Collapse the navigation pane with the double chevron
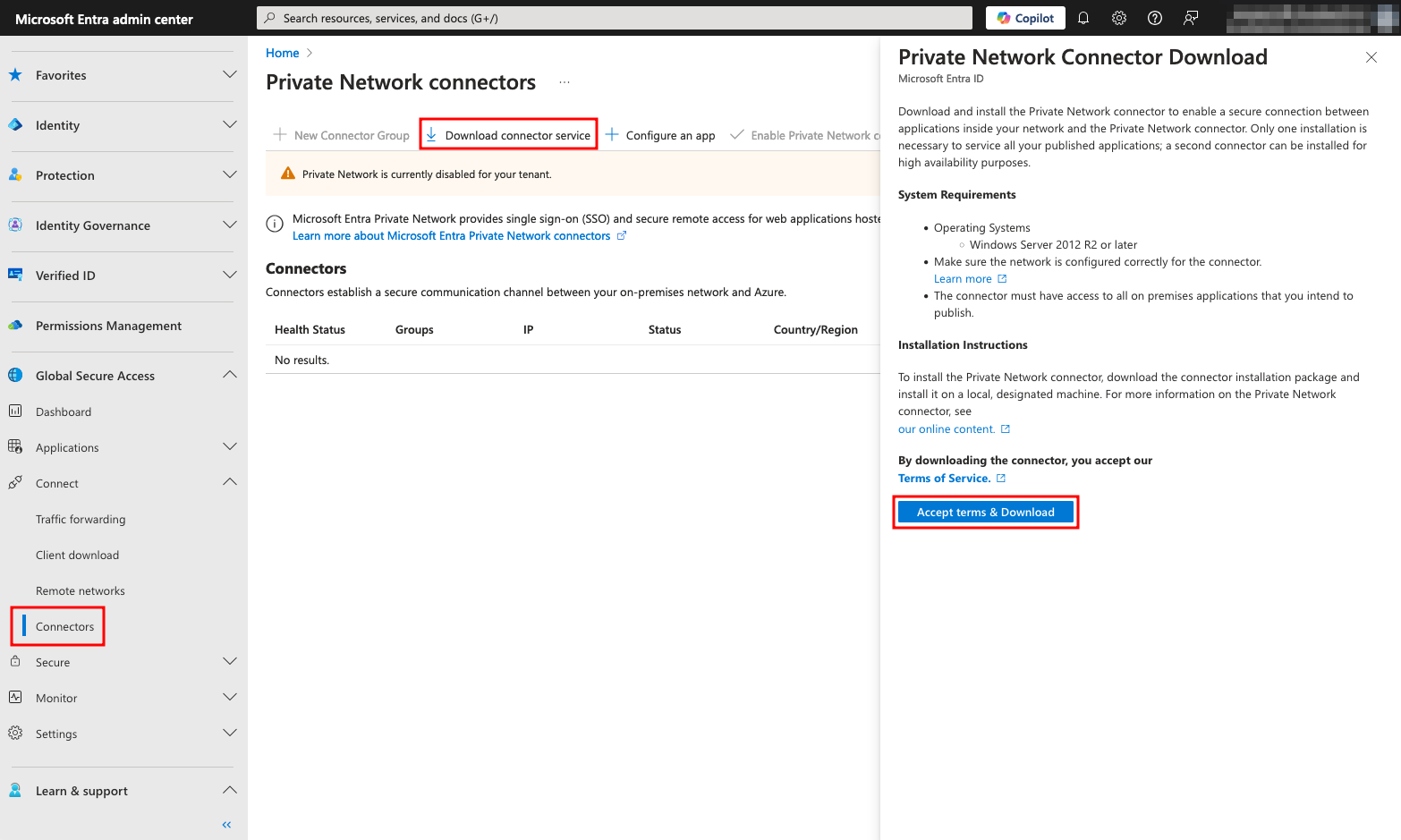 coord(226,824)
